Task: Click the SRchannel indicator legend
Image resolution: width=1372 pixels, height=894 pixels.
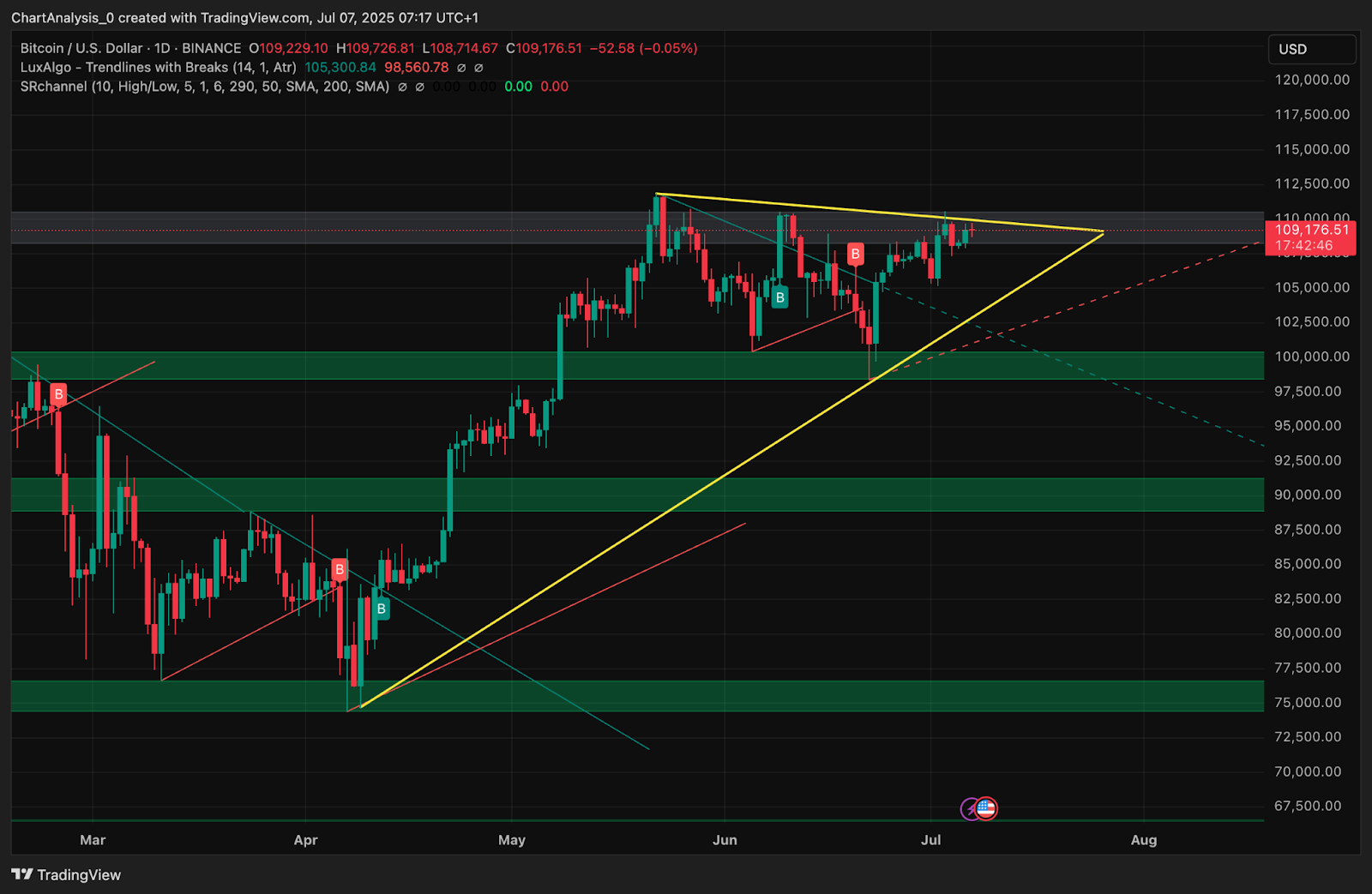Action: tap(205, 86)
